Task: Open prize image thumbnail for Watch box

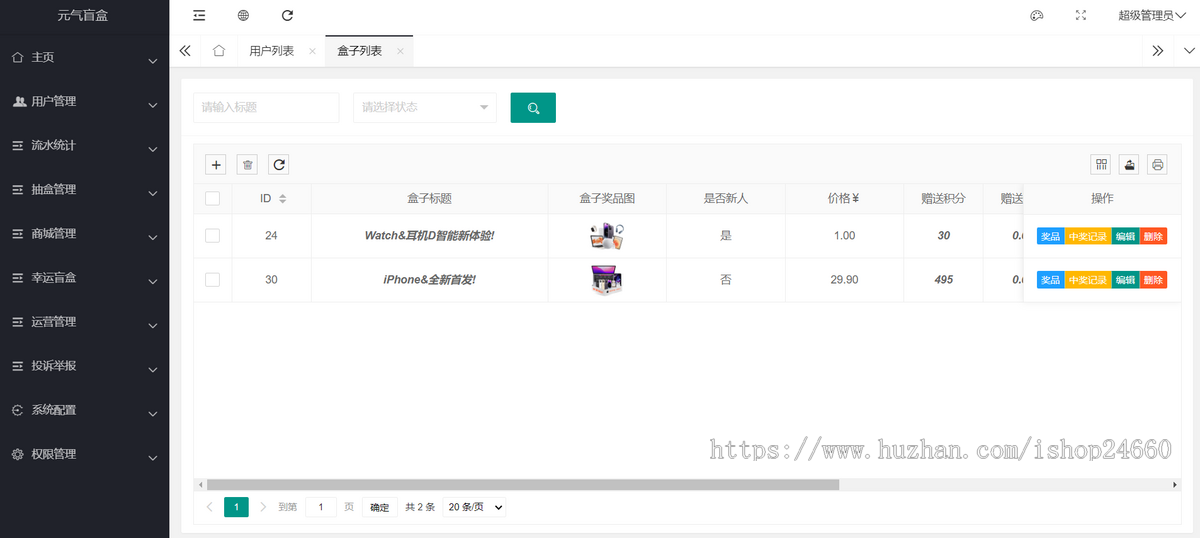Action: pyautogui.click(x=606, y=236)
